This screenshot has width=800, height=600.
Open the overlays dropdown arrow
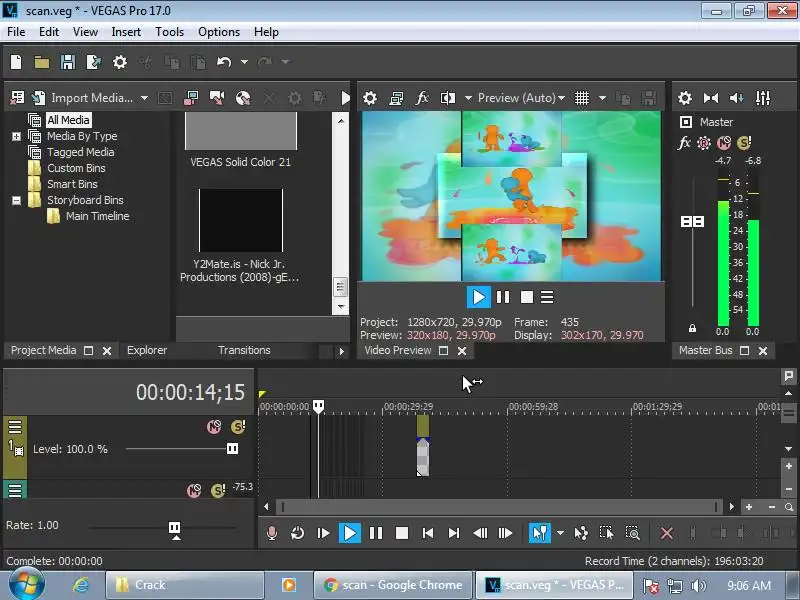pos(602,98)
